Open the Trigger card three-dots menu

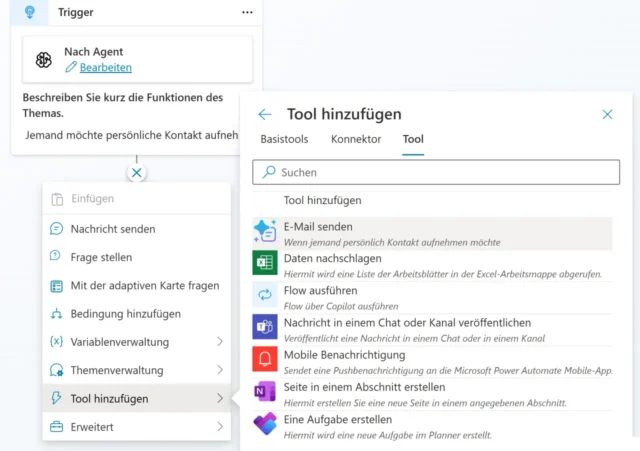(x=247, y=12)
